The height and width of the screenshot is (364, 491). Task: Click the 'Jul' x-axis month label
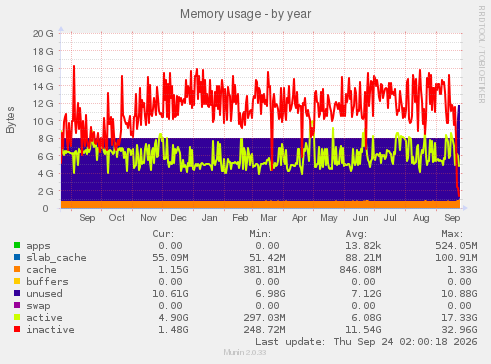pos(390,218)
